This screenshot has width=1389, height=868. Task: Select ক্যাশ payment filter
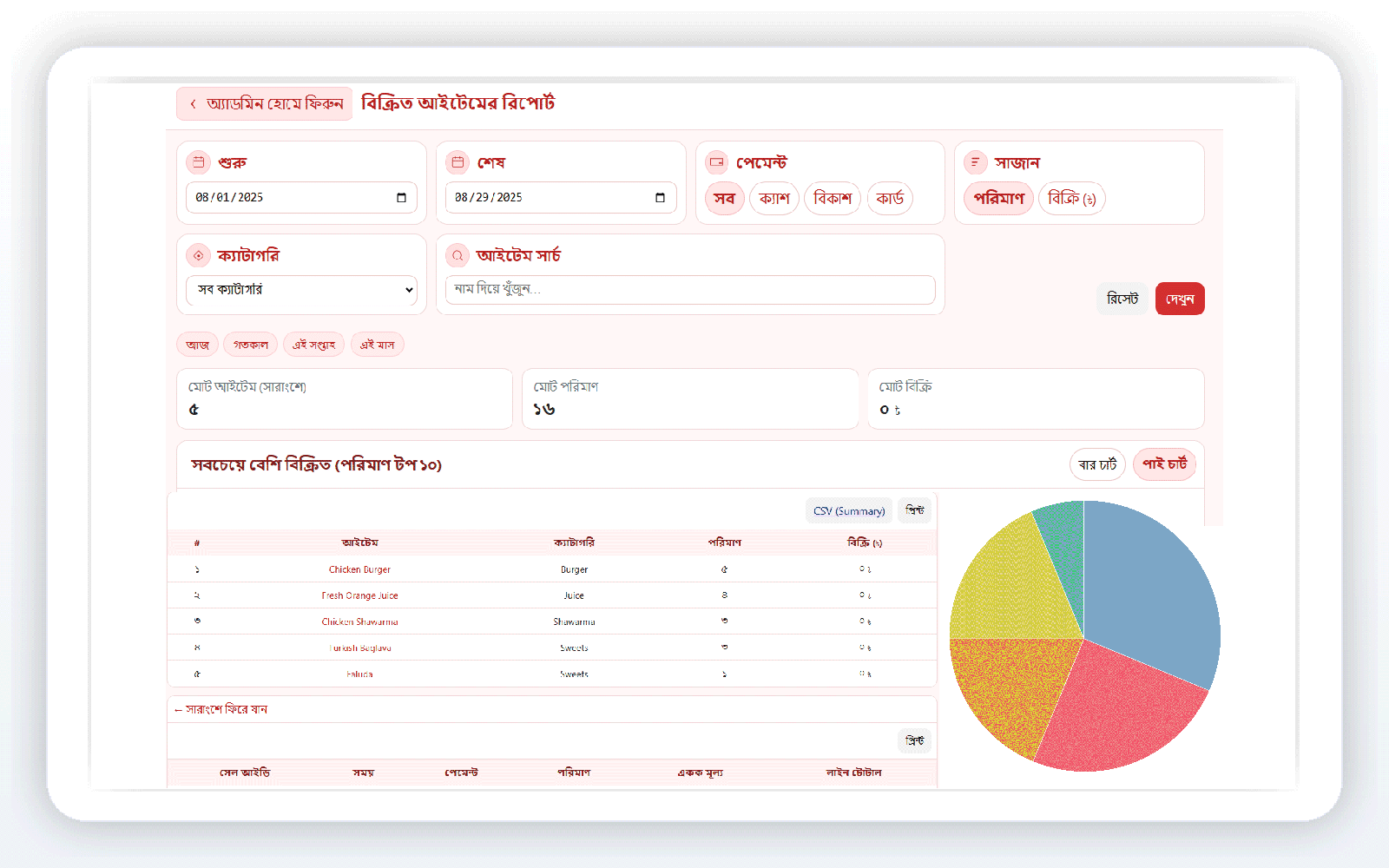[773, 199]
